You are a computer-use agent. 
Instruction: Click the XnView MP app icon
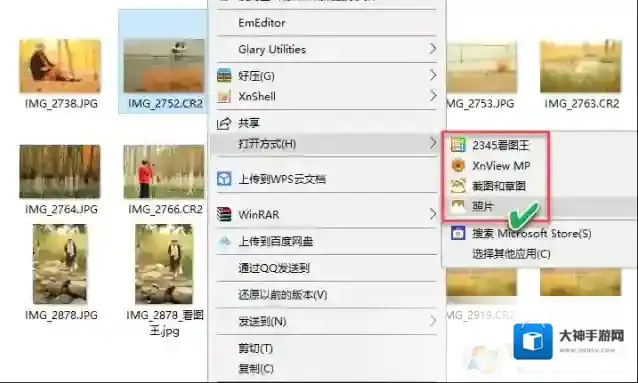coord(458,165)
